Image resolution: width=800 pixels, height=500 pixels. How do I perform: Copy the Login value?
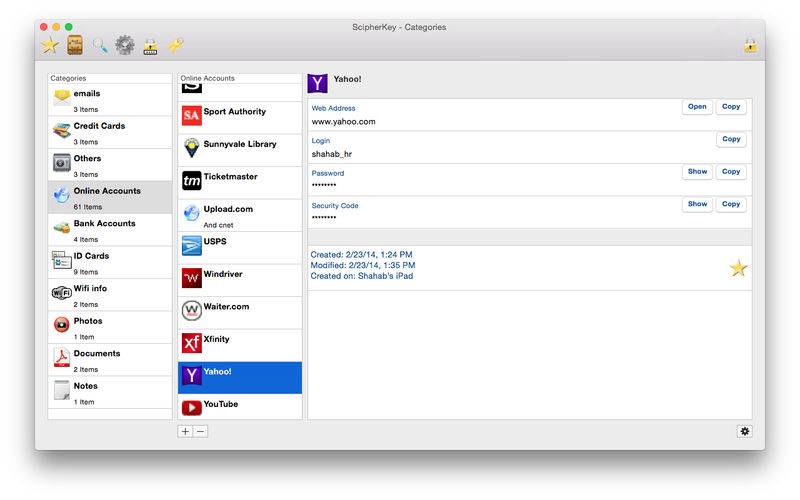pyautogui.click(x=731, y=139)
